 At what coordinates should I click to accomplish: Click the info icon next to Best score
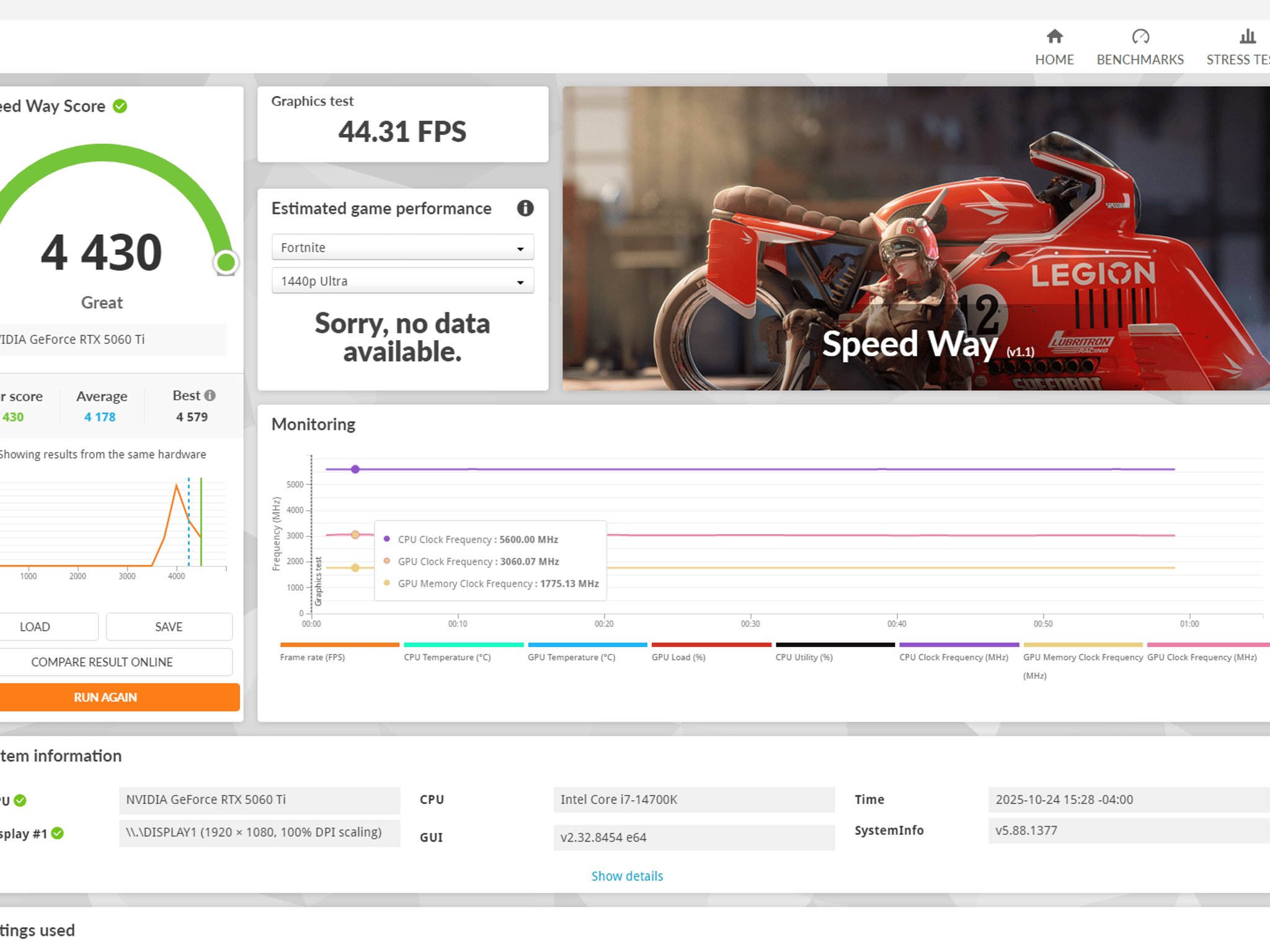coord(210,395)
